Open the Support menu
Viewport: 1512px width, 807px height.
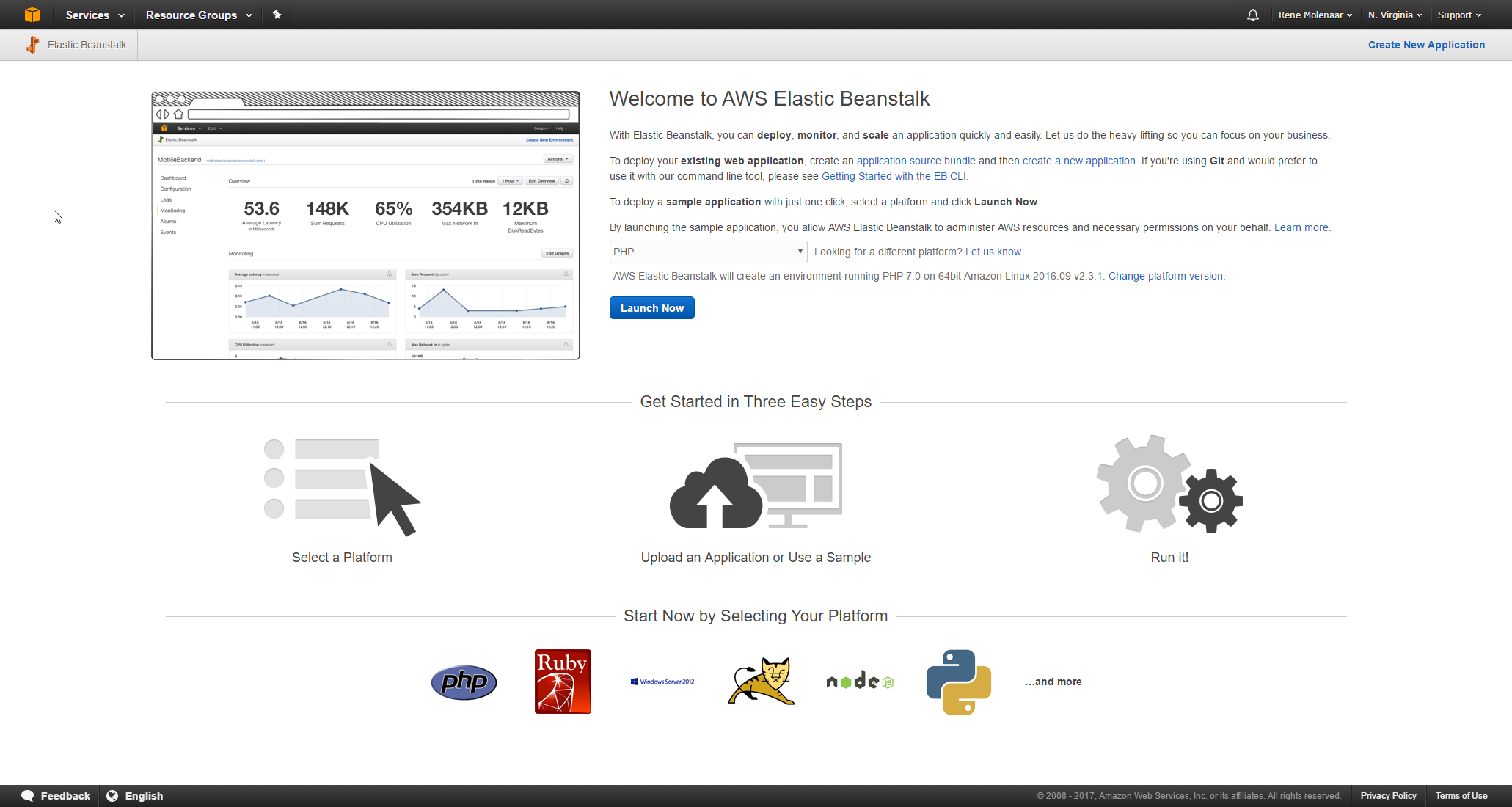point(1459,15)
